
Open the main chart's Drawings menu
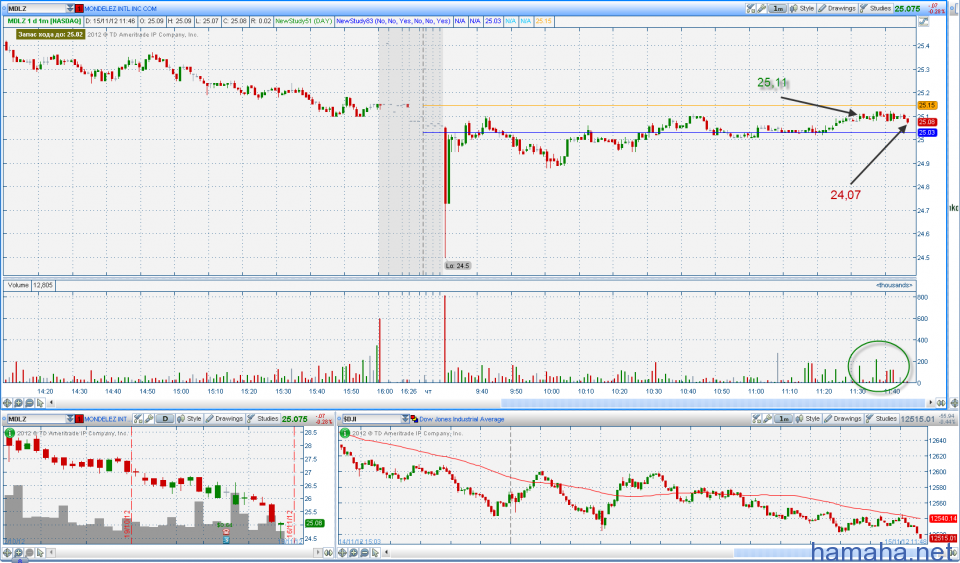tap(837, 9)
